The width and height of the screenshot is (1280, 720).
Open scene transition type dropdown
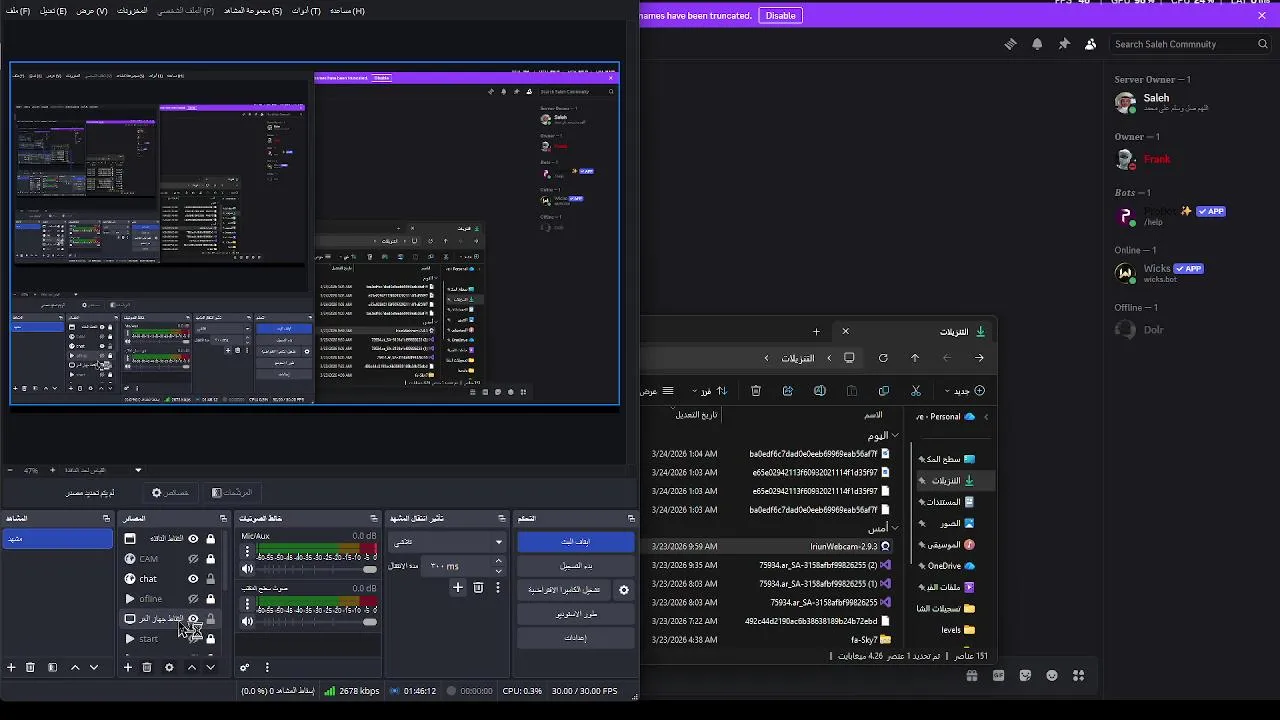(x=447, y=542)
